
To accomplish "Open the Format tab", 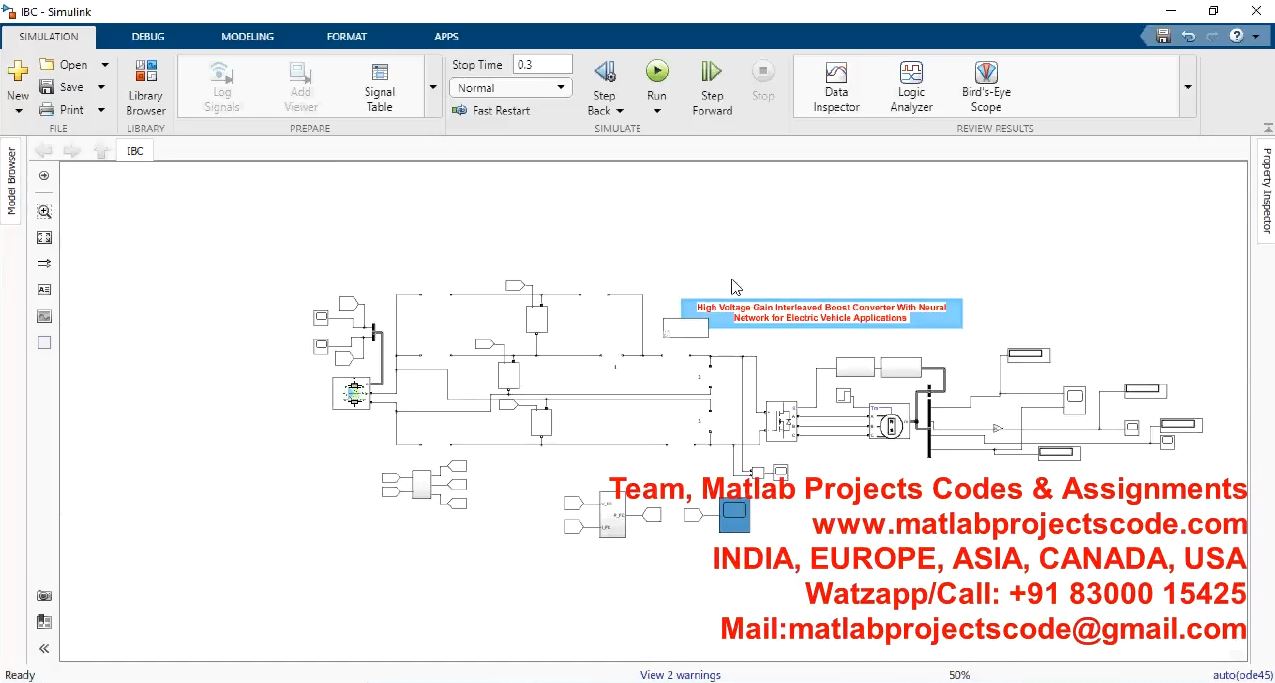I will click(347, 36).
